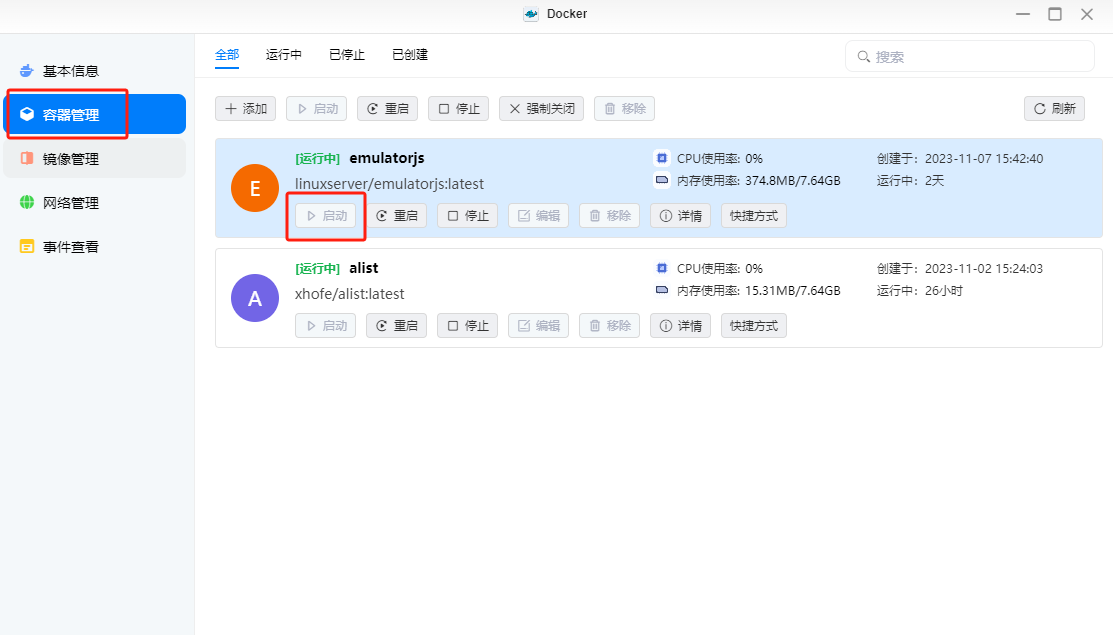Screen dimensions: 1113x635
Task: Click the CPU chip icon in emulatorjs row
Action: [662, 158]
